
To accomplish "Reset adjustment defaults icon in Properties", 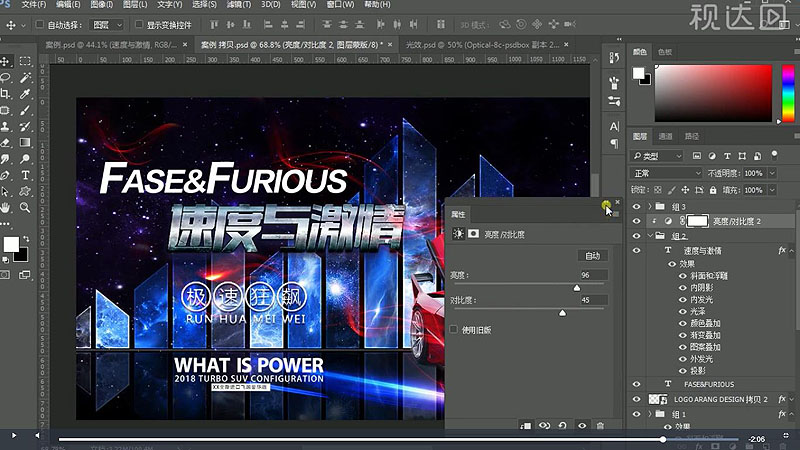I will [562, 426].
